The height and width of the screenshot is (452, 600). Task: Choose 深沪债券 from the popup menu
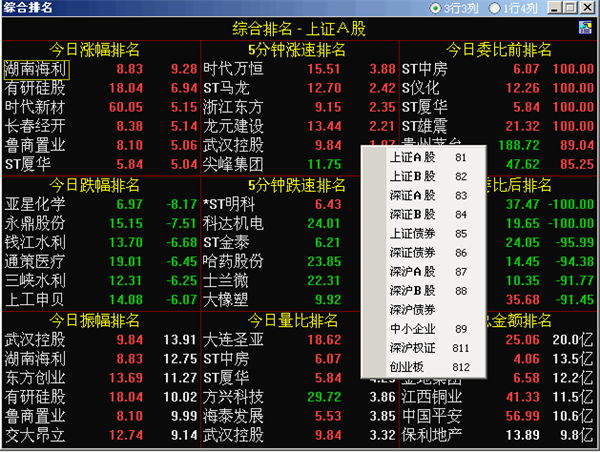click(424, 310)
